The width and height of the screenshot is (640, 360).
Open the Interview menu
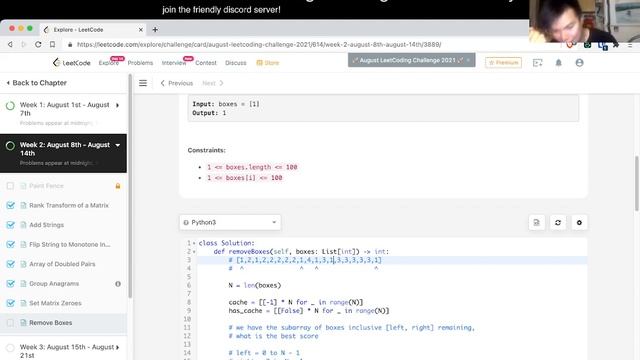pos(174,63)
